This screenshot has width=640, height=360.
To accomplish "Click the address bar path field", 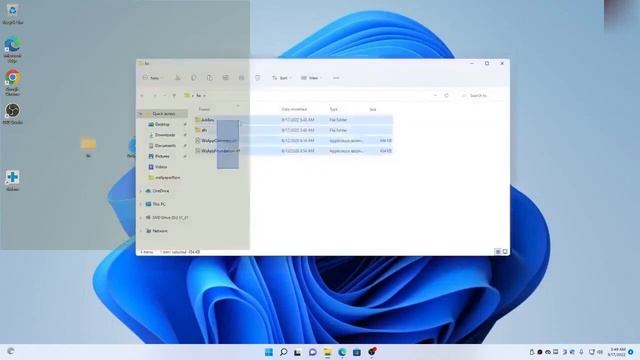I will 310,96.
